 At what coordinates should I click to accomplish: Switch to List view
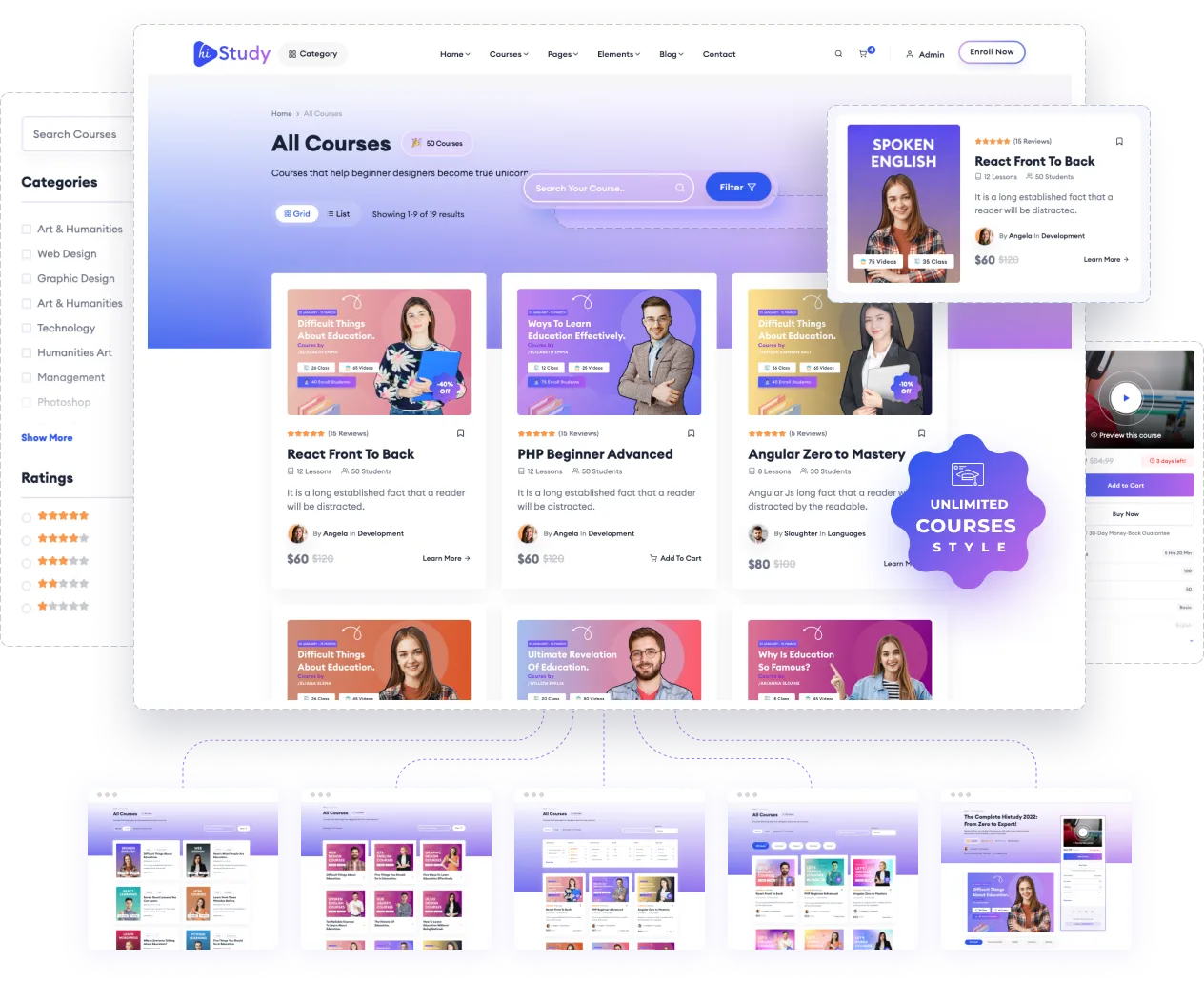tap(338, 214)
